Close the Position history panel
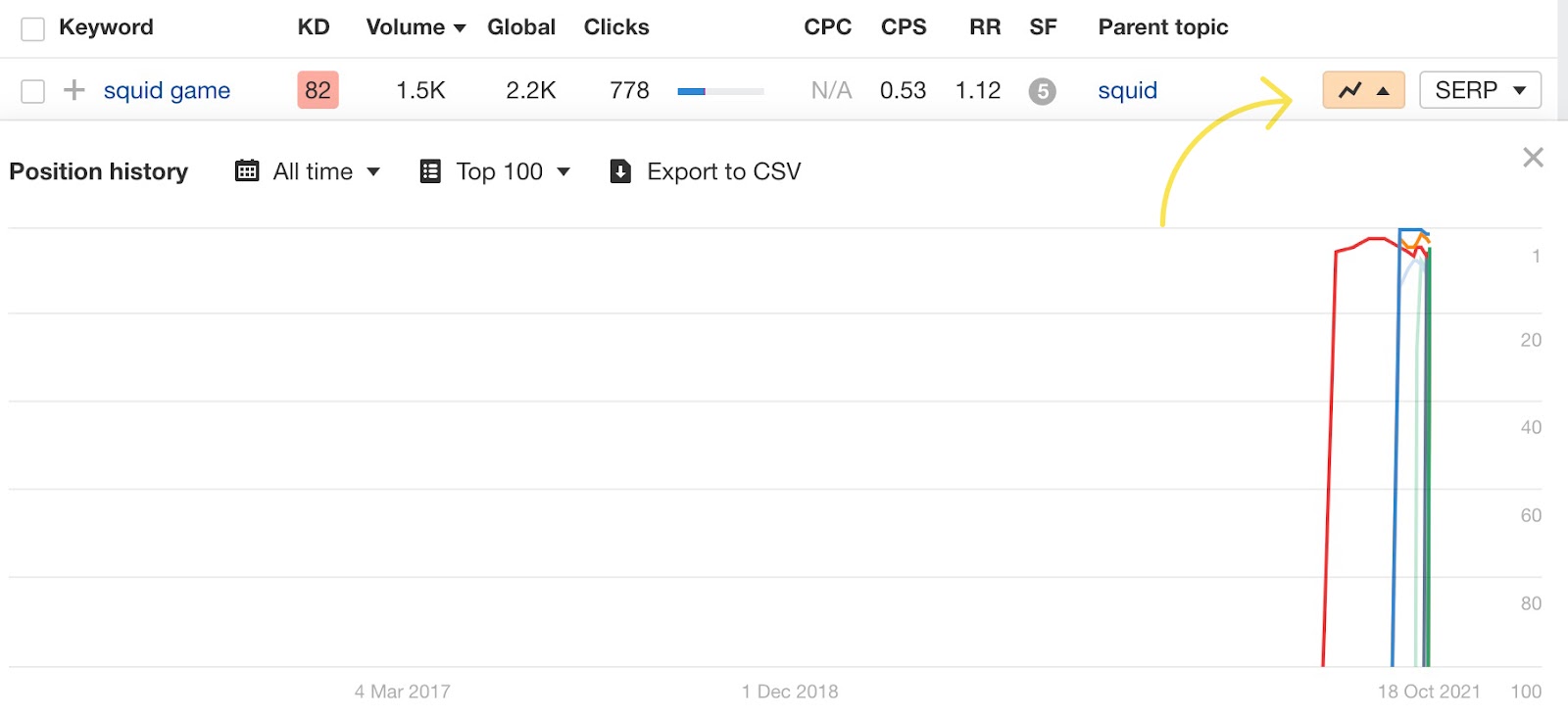This screenshot has width=1568, height=717. point(1533,158)
